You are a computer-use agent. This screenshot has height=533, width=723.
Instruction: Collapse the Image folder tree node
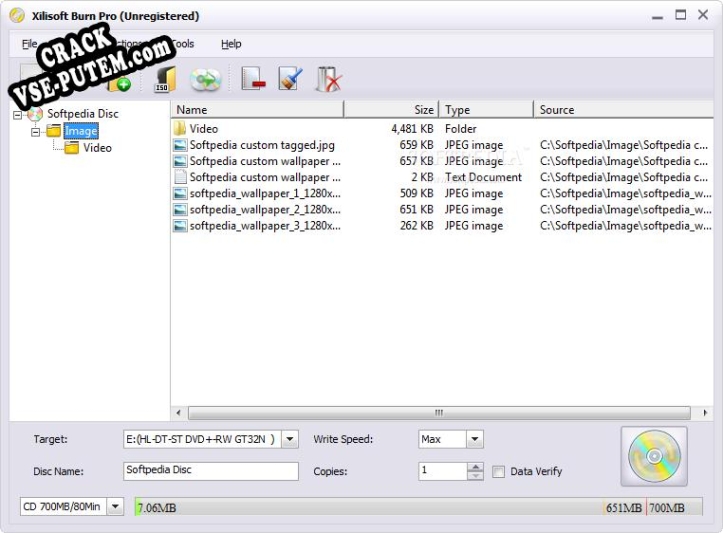click(36, 131)
